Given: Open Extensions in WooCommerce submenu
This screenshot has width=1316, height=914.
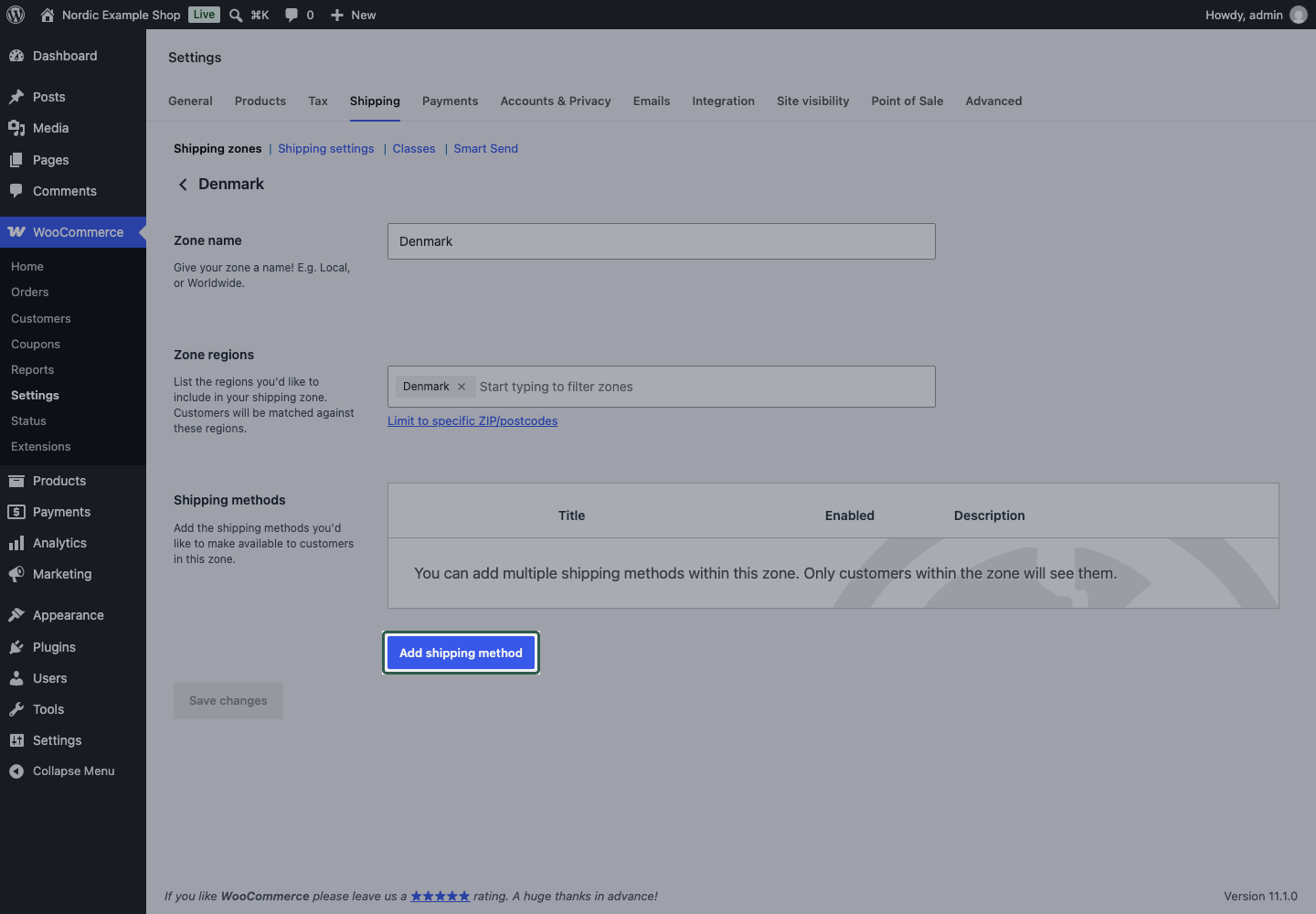Looking at the screenshot, I should point(41,447).
